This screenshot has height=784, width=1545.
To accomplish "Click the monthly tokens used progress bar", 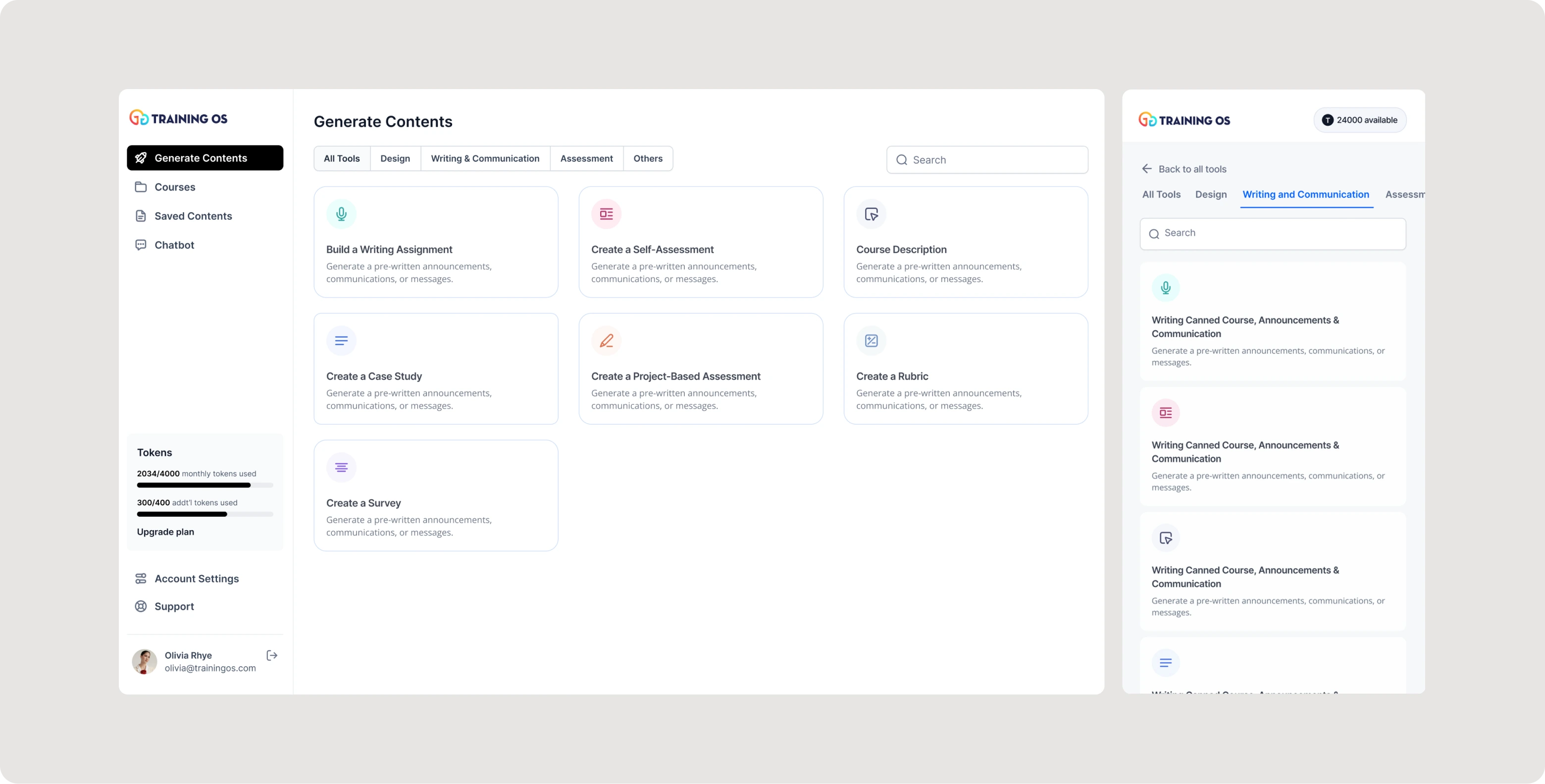I will tap(205, 485).
